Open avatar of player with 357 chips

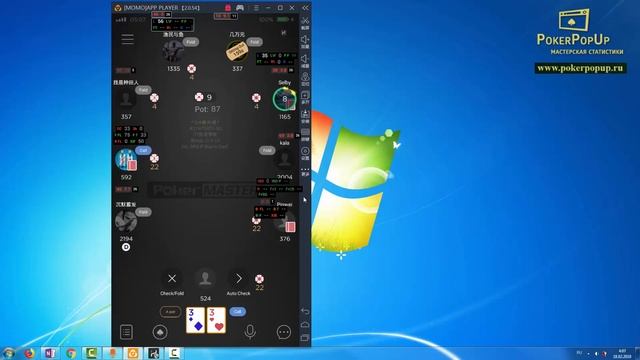pyautogui.click(x=126, y=100)
